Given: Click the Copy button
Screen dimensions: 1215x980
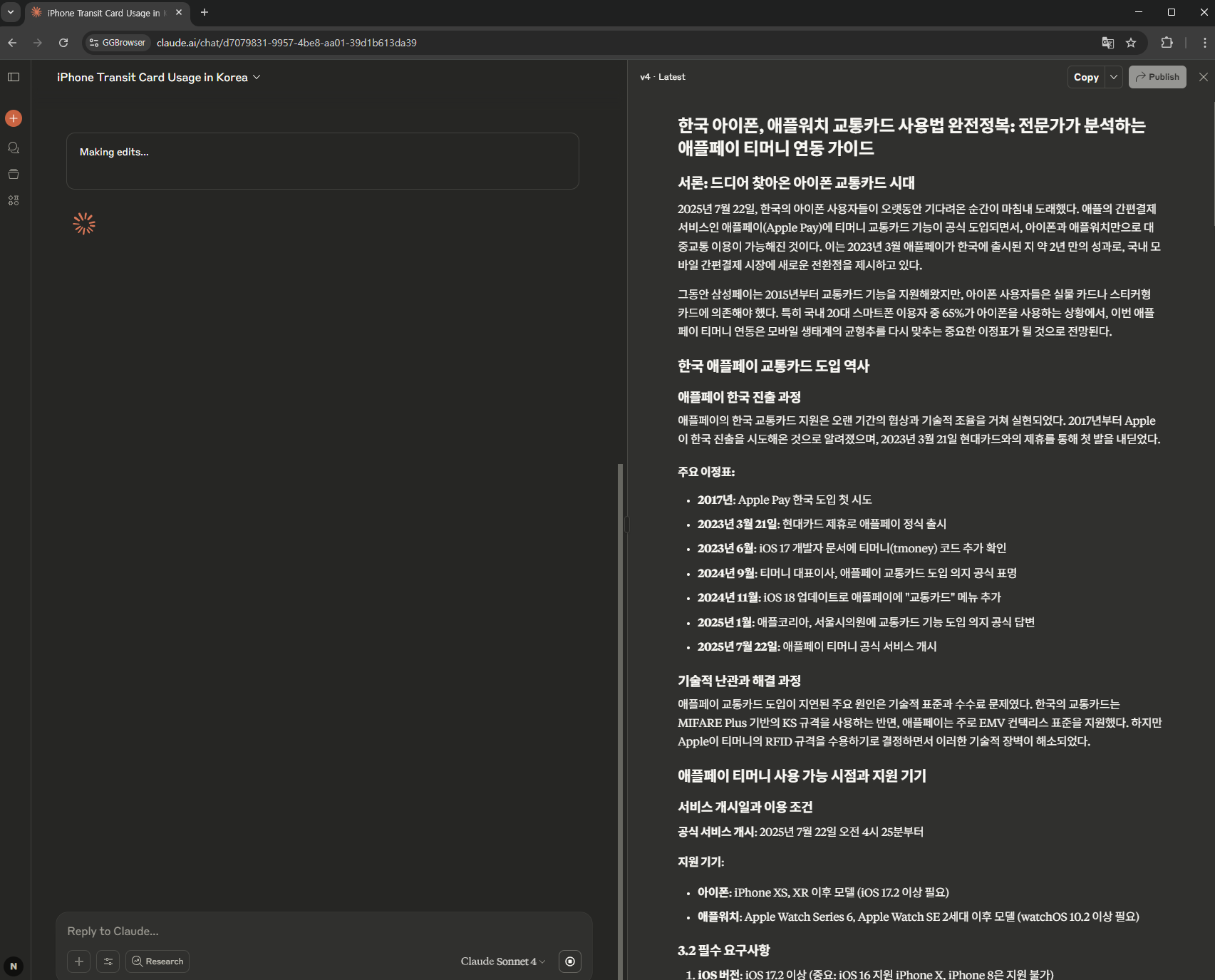Looking at the screenshot, I should click(x=1086, y=77).
